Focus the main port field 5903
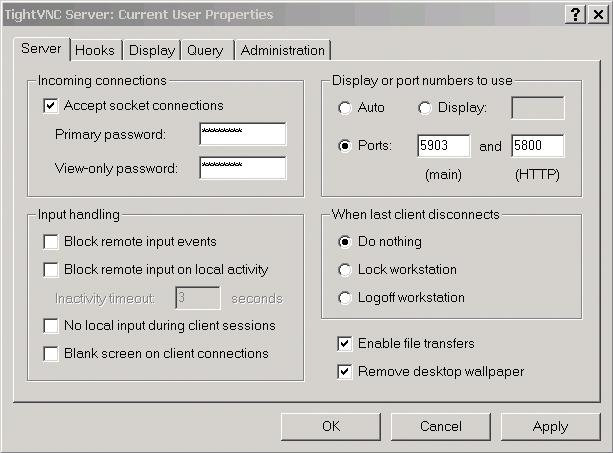 coord(444,146)
